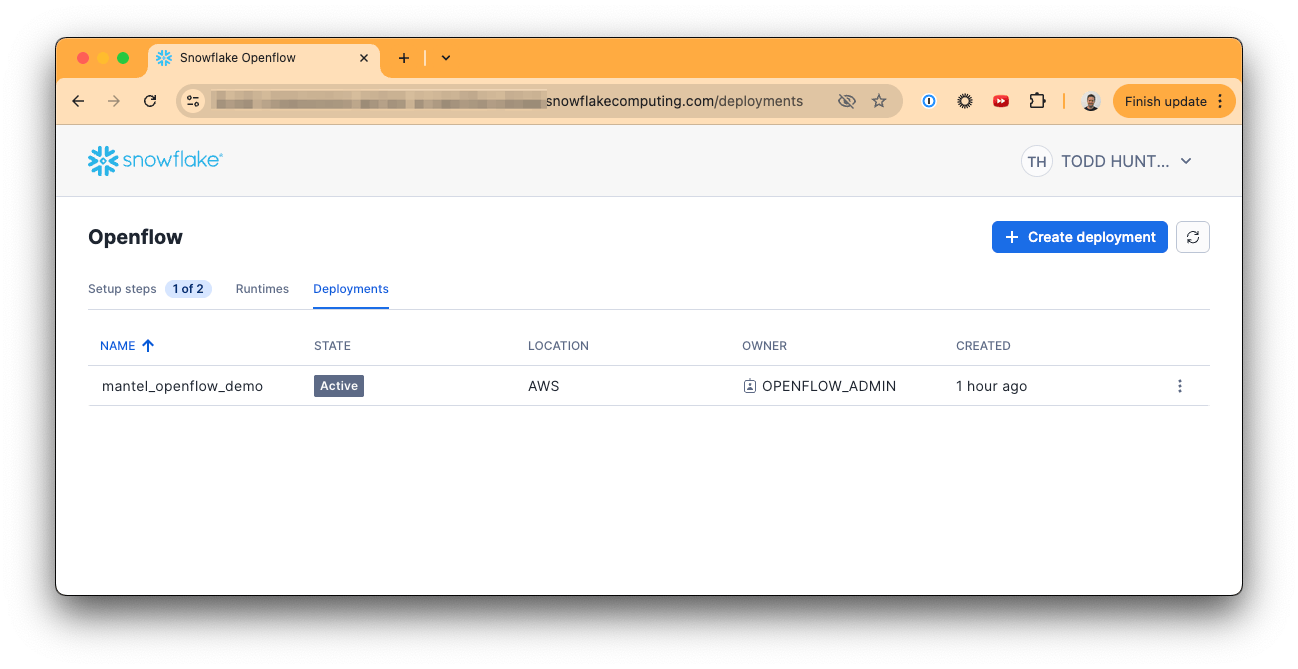1298x669 pixels.
Task: Click the Active state badge
Action: (x=339, y=386)
